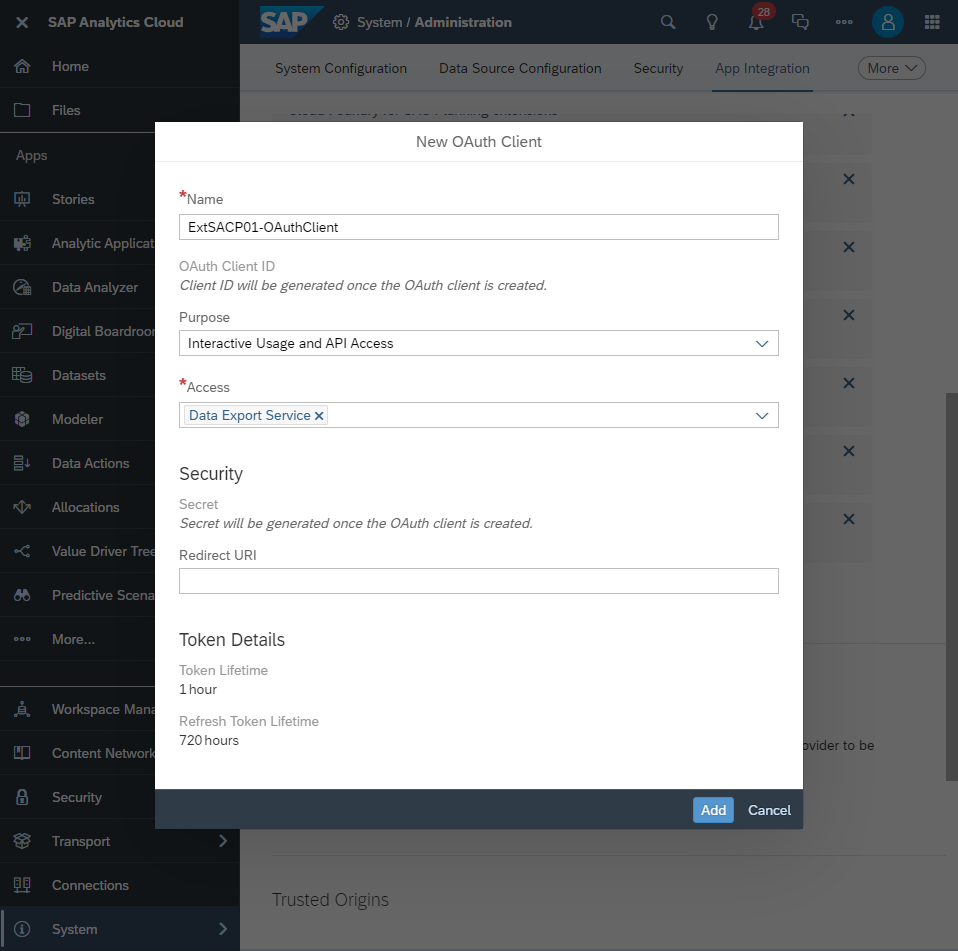The width and height of the screenshot is (958, 951).
Task: Click the search magnifier icon
Action: click(x=668, y=23)
